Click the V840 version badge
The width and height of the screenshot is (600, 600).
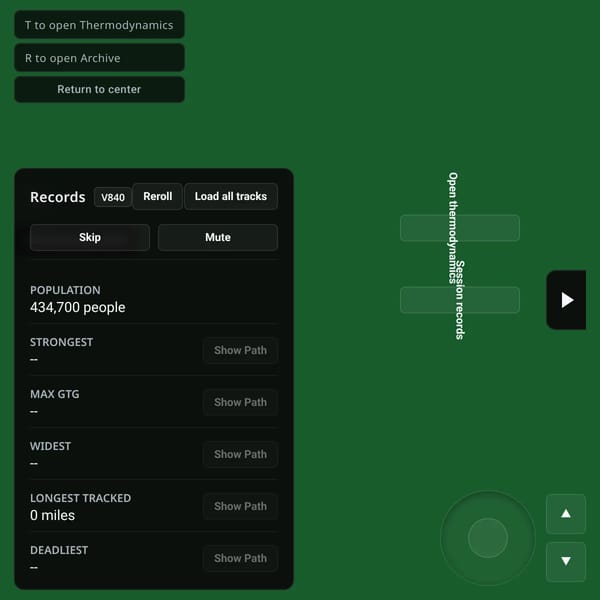pyautogui.click(x=113, y=197)
